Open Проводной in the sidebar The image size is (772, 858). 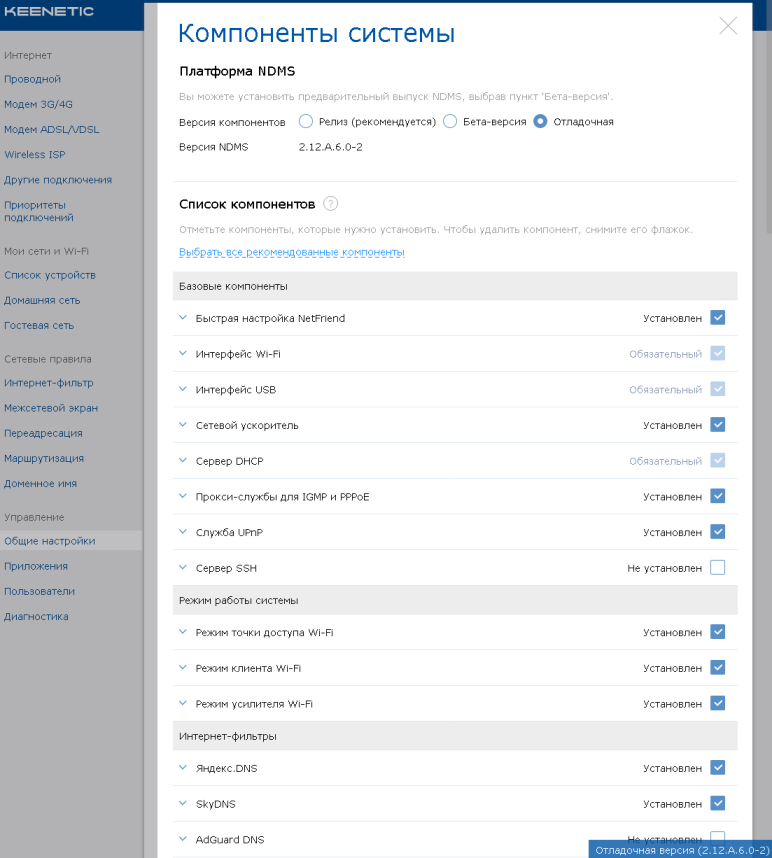[x=32, y=79]
